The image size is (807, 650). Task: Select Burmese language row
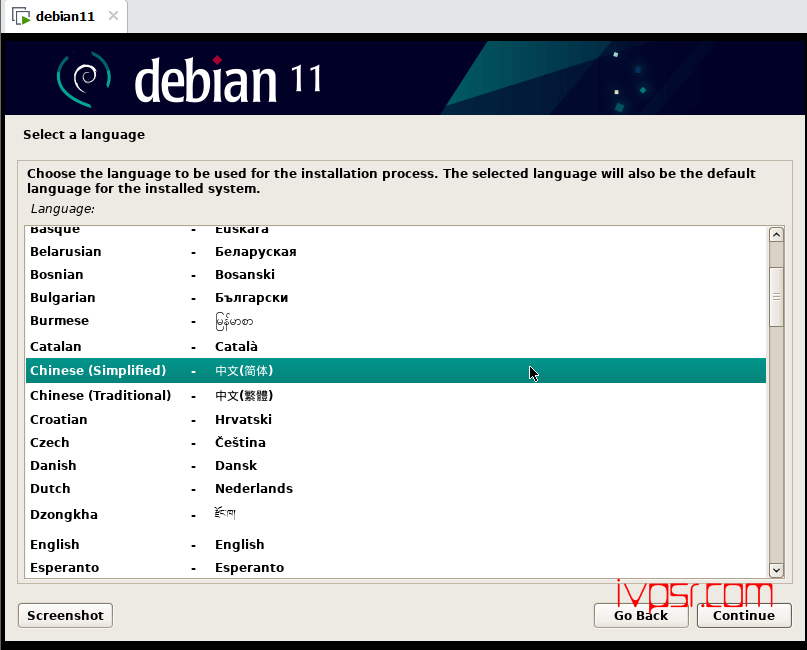(396, 321)
